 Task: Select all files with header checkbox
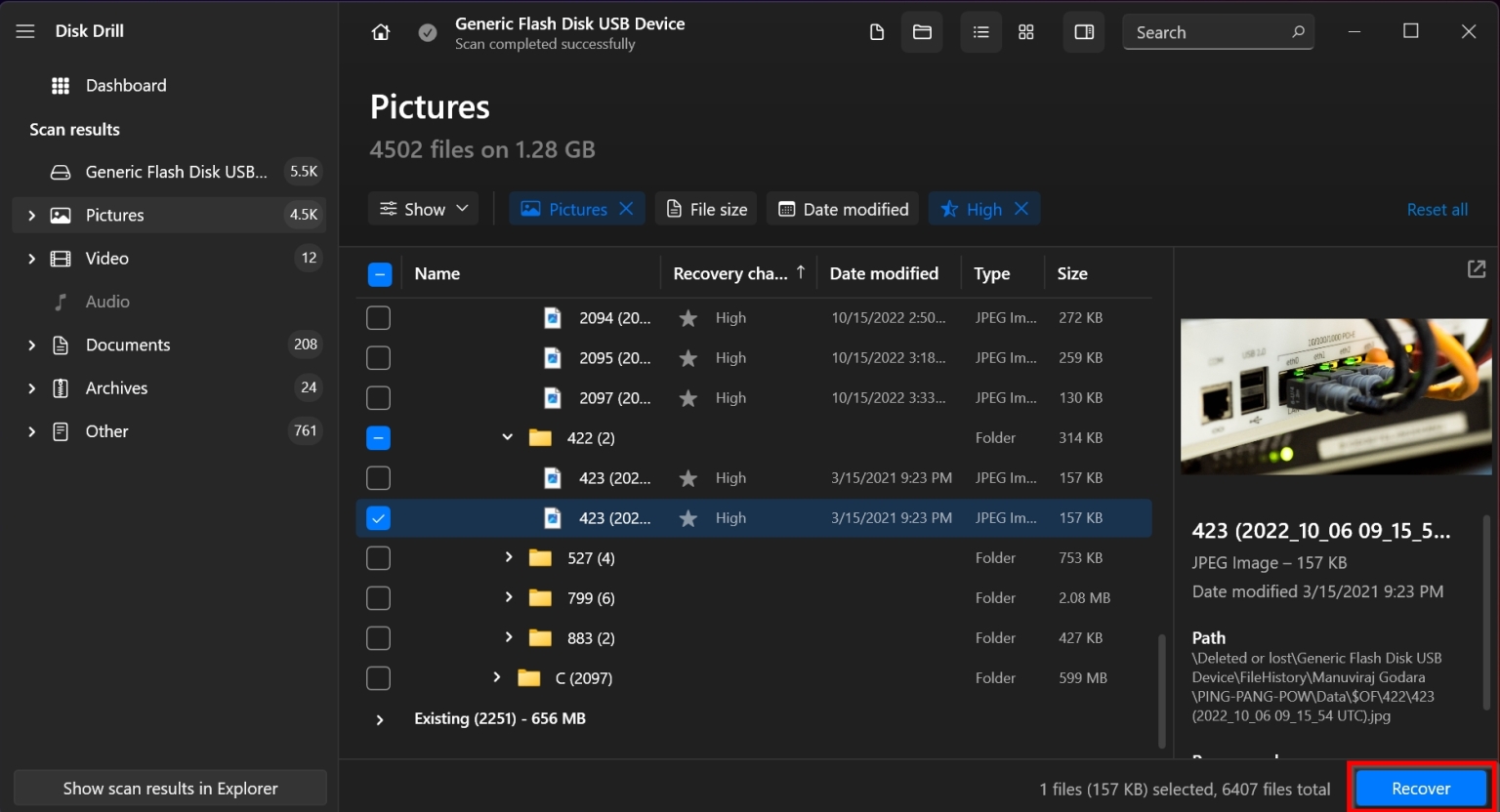[x=379, y=274]
